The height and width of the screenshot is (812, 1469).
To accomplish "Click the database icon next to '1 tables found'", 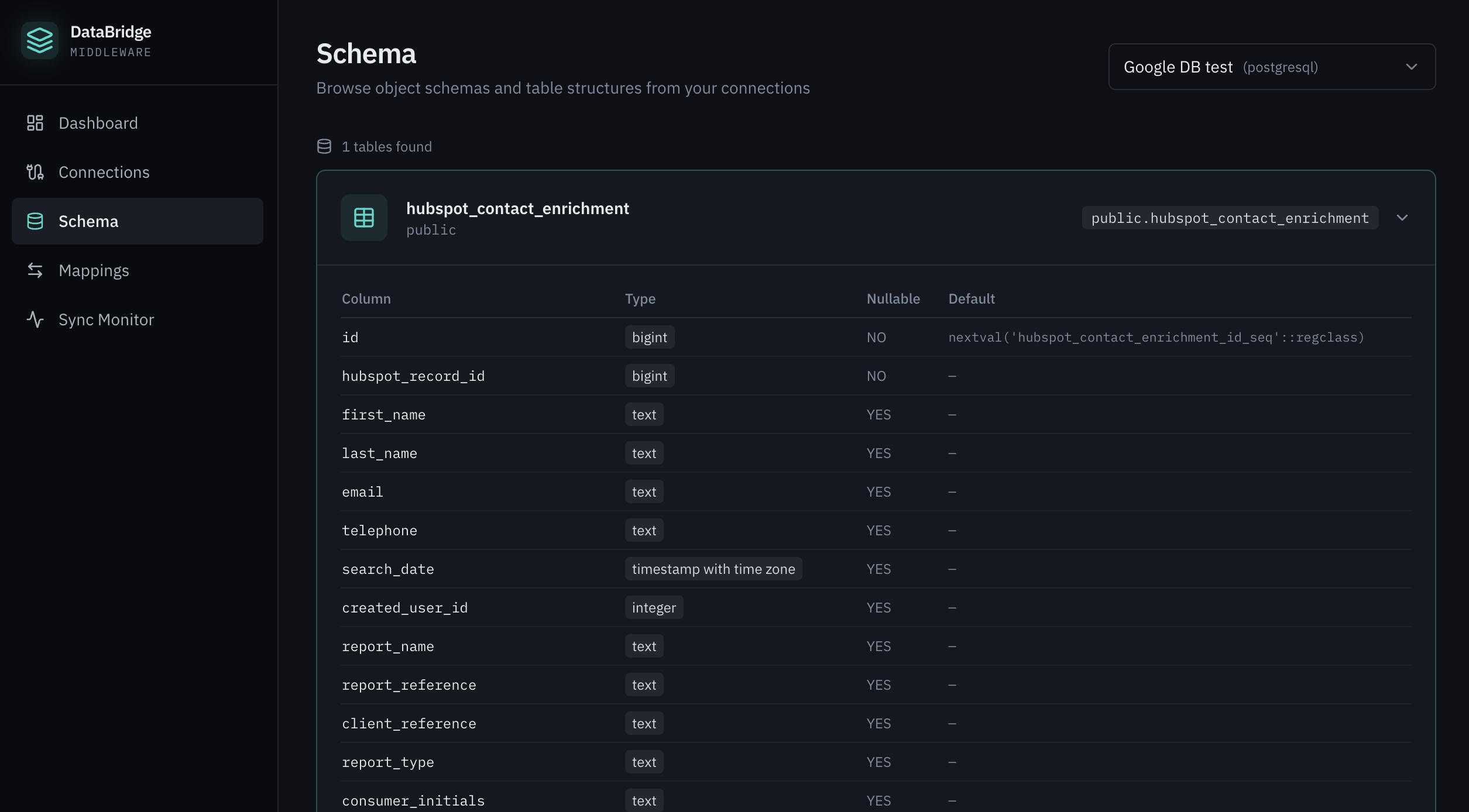I will 324,146.
